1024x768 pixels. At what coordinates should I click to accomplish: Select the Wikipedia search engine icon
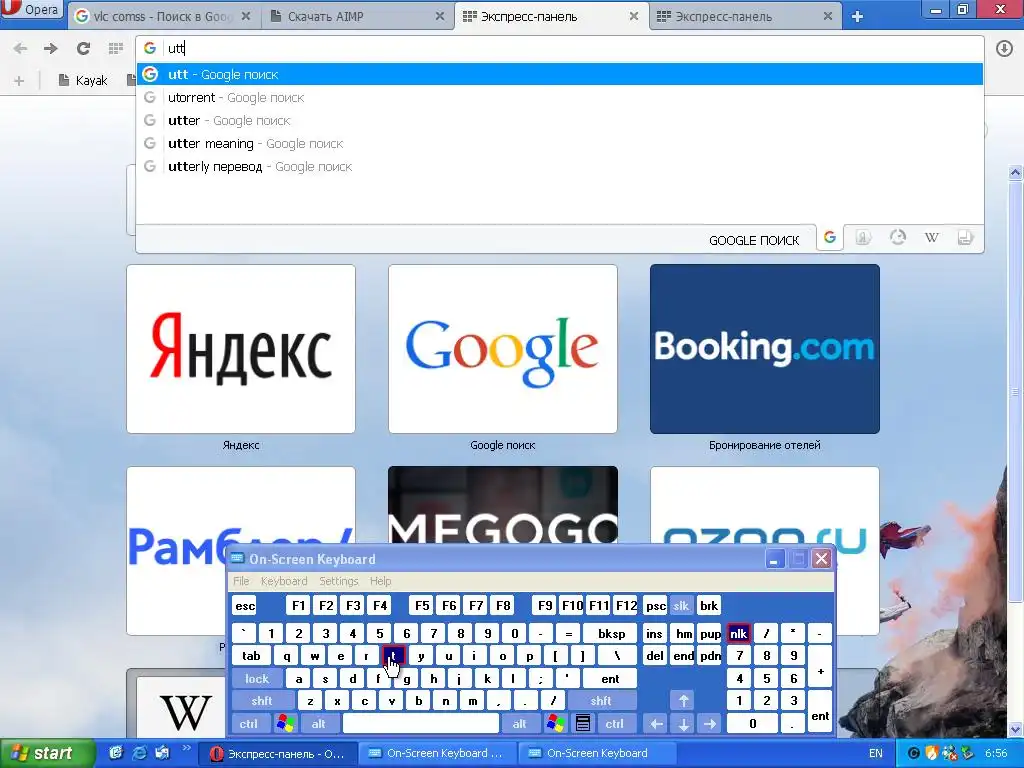pyautogui.click(x=932, y=237)
